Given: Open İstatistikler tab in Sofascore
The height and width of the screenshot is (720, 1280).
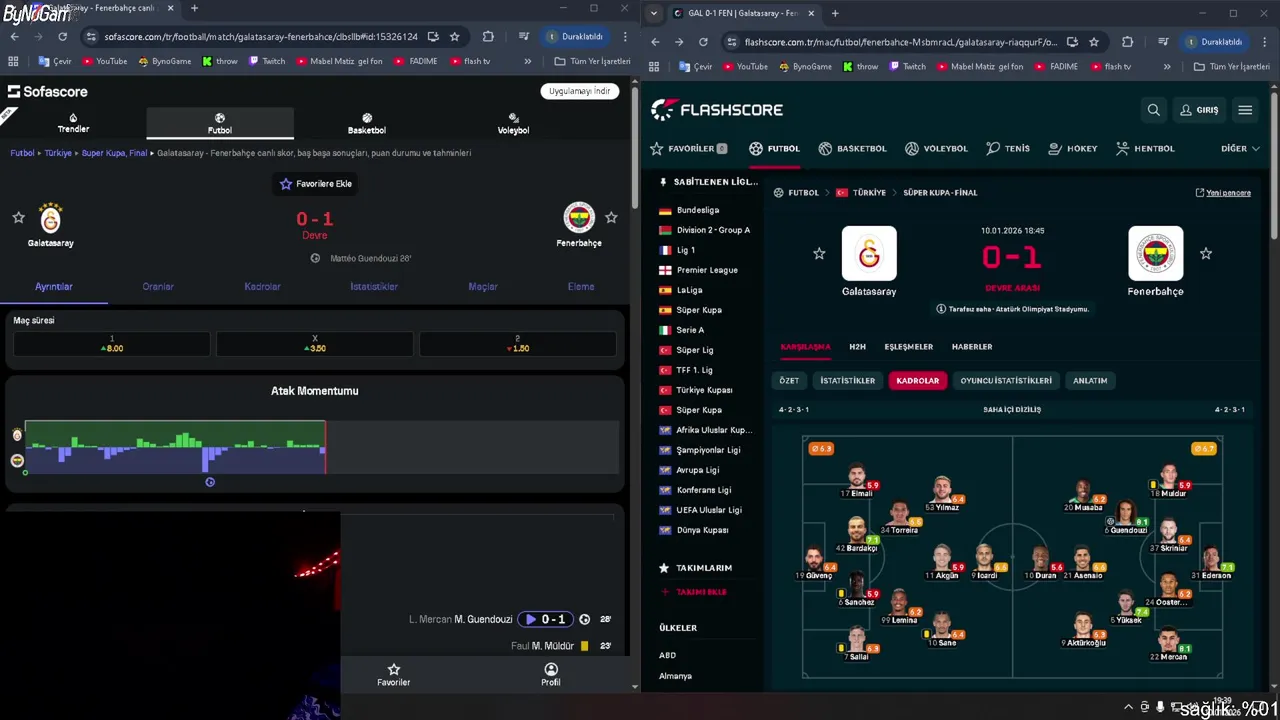Looking at the screenshot, I should tap(374, 287).
